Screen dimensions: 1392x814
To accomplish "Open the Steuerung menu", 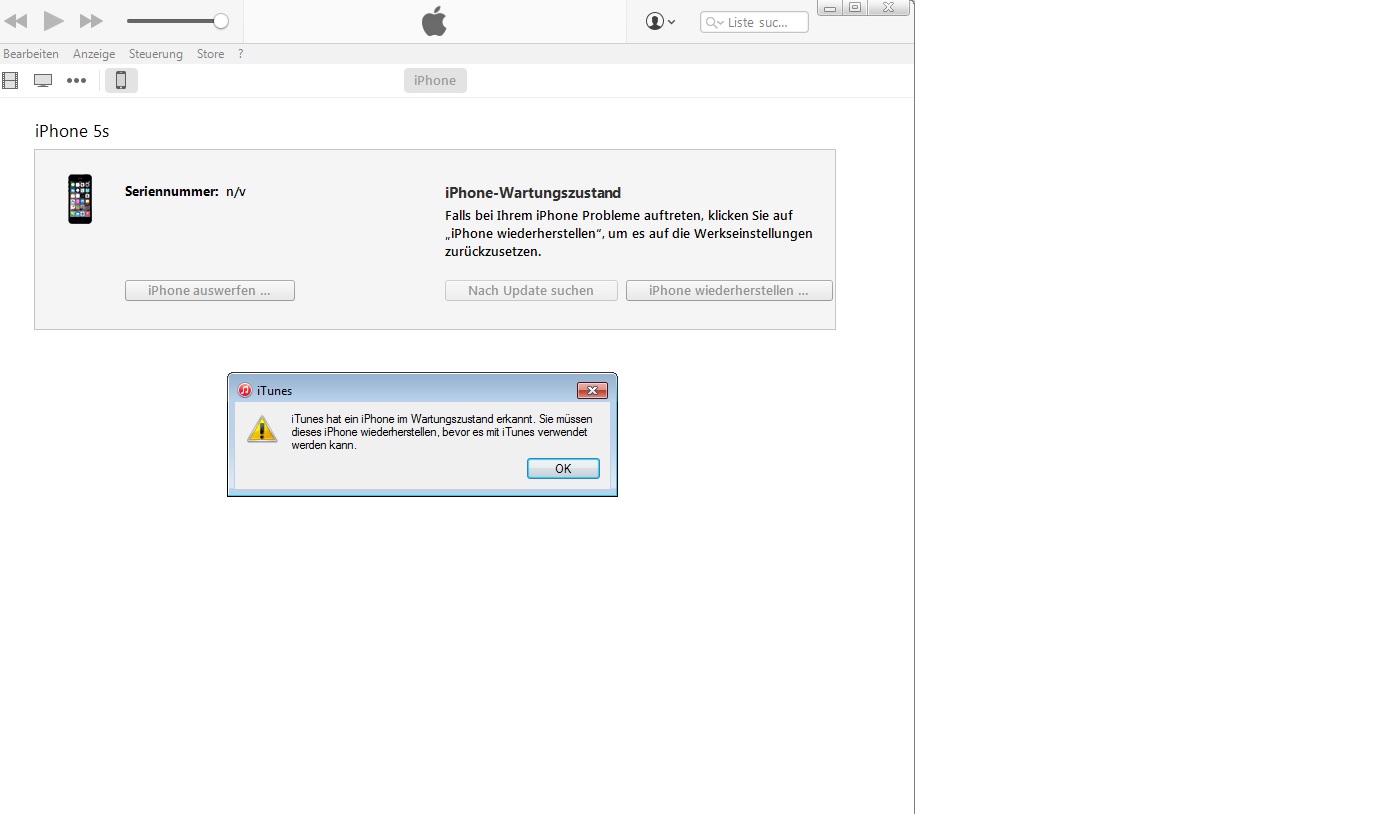I will click(156, 54).
